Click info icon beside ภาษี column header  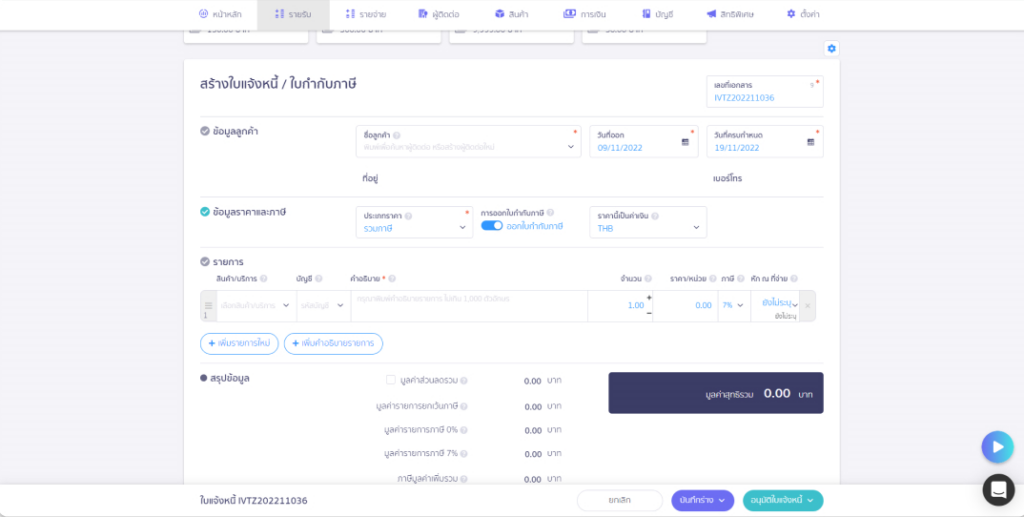741,279
